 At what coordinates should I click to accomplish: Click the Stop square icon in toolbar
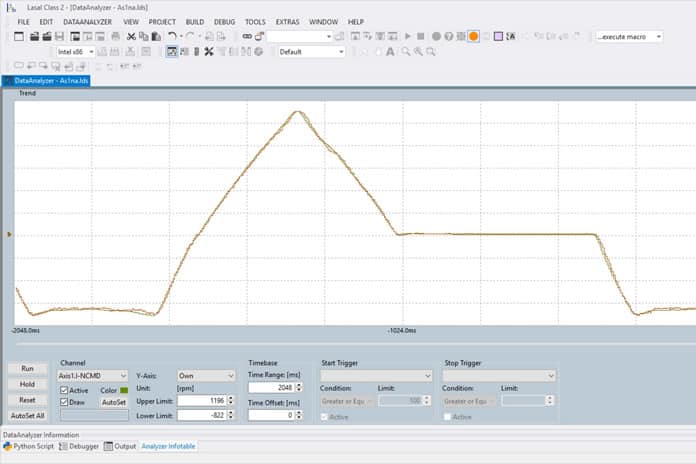420,36
